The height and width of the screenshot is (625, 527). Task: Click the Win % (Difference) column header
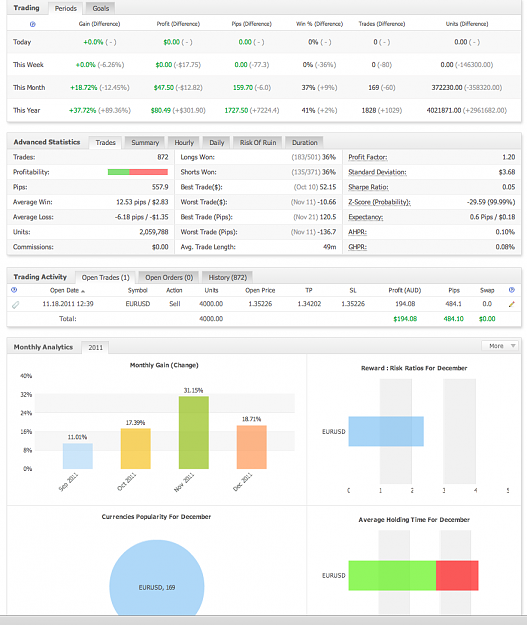pyautogui.click(x=319, y=24)
